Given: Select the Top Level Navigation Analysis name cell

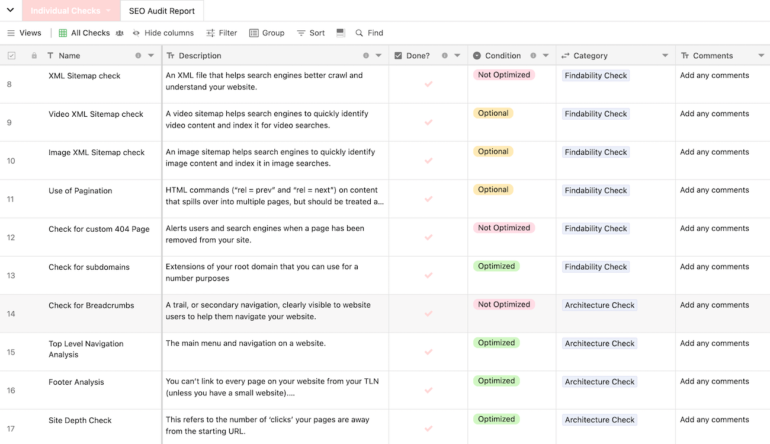Looking at the screenshot, I should (x=86, y=349).
